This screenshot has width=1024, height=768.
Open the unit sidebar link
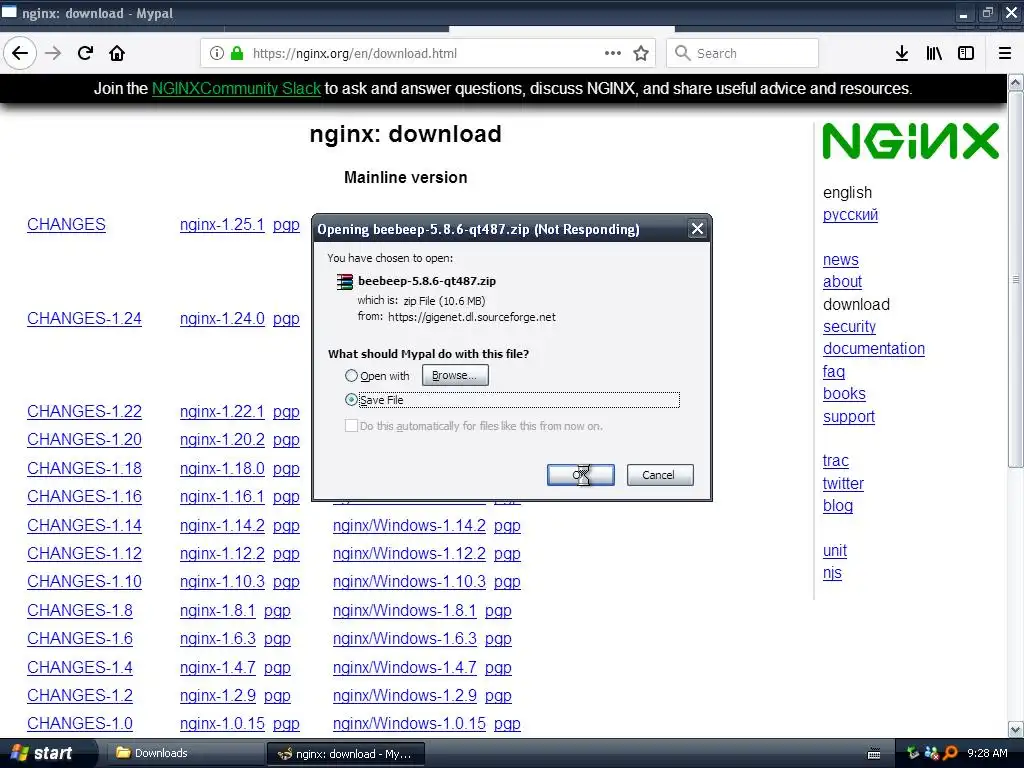[x=835, y=551]
